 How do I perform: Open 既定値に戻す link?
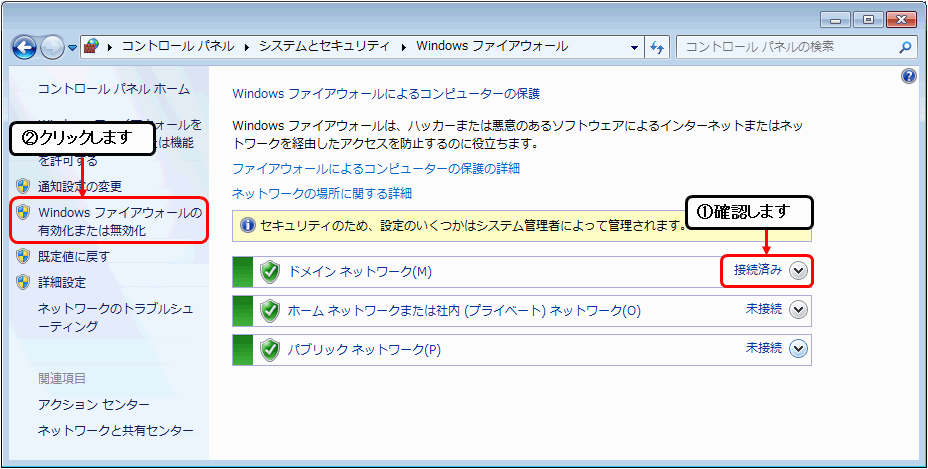coord(74,256)
